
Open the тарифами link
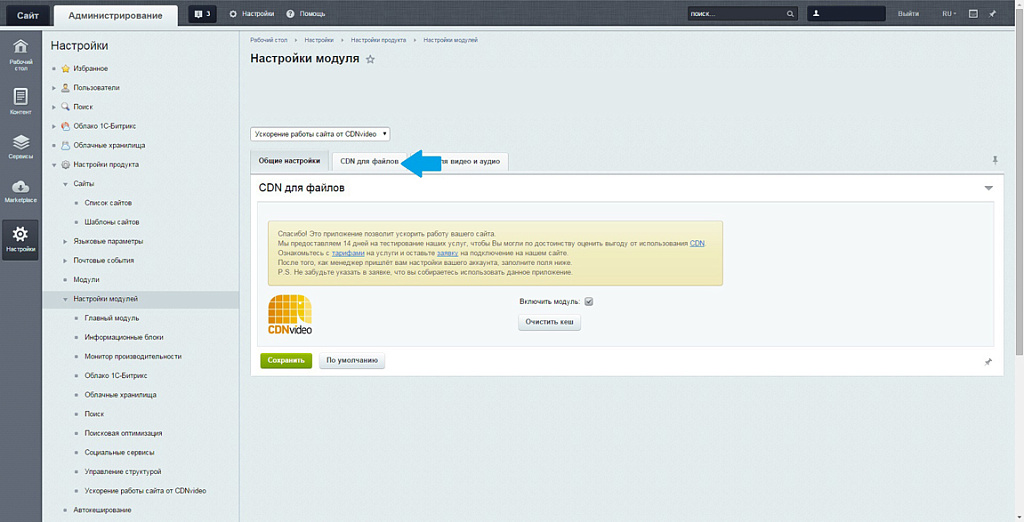click(347, 254)
